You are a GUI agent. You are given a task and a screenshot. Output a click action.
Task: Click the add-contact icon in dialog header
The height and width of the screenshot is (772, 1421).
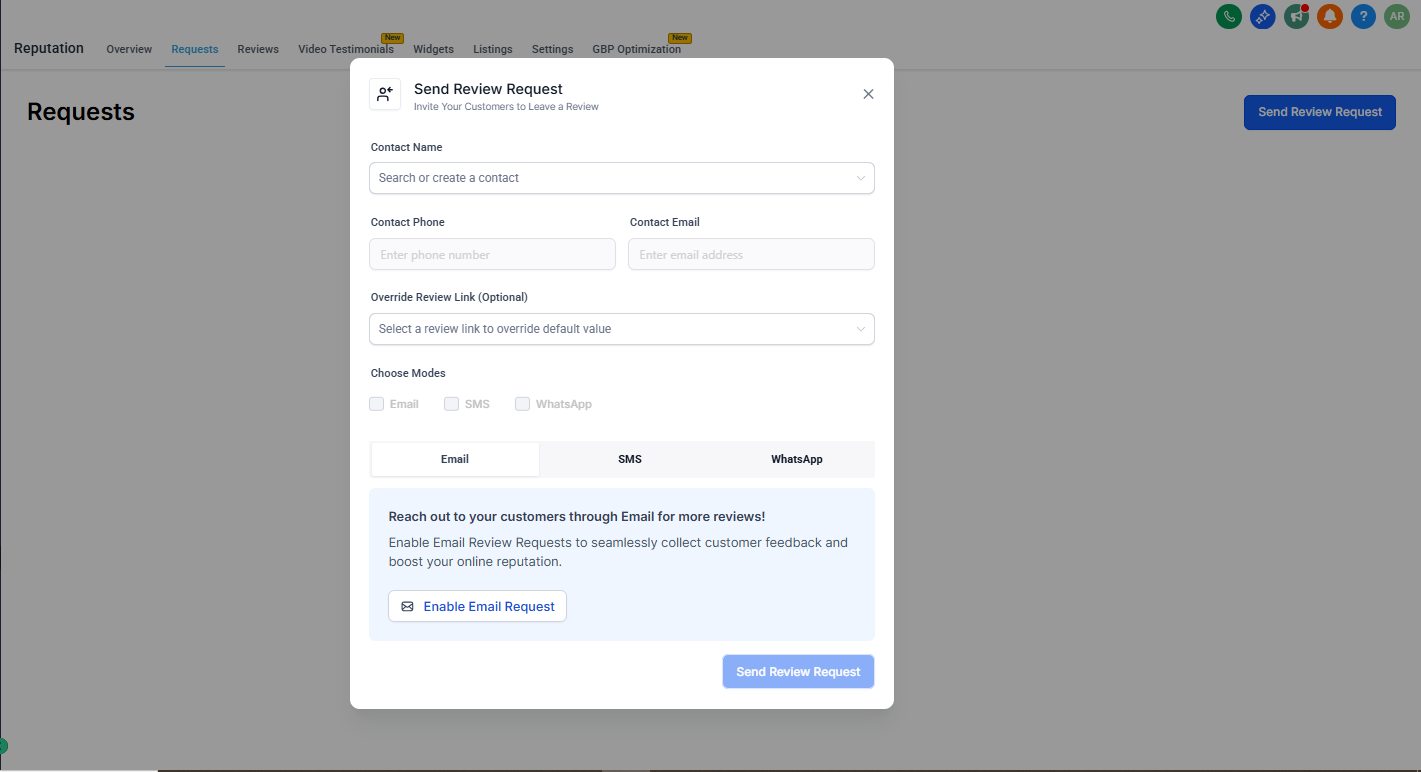pos(385,94)
